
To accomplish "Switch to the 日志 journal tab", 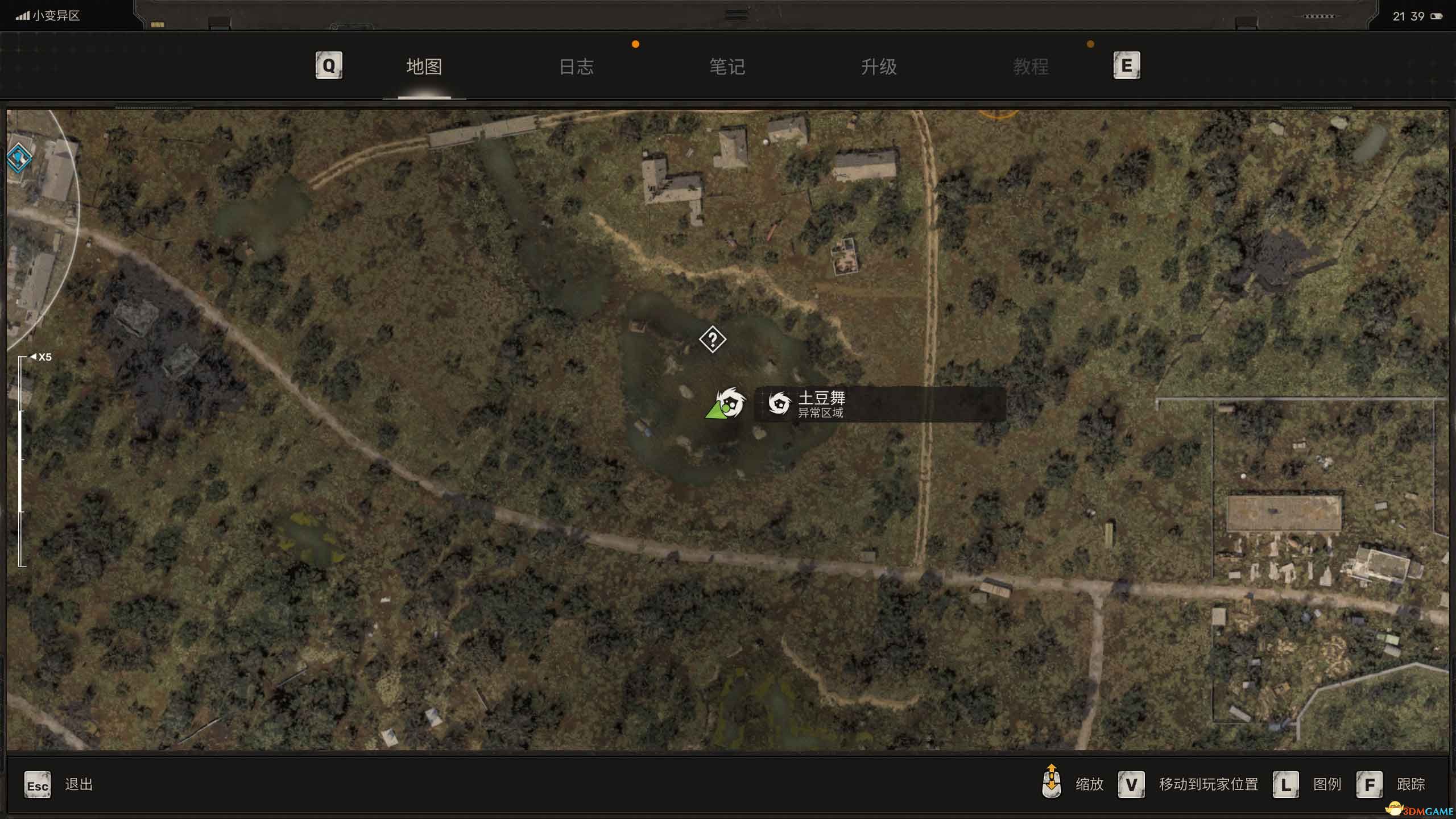I will pos(576,67).
